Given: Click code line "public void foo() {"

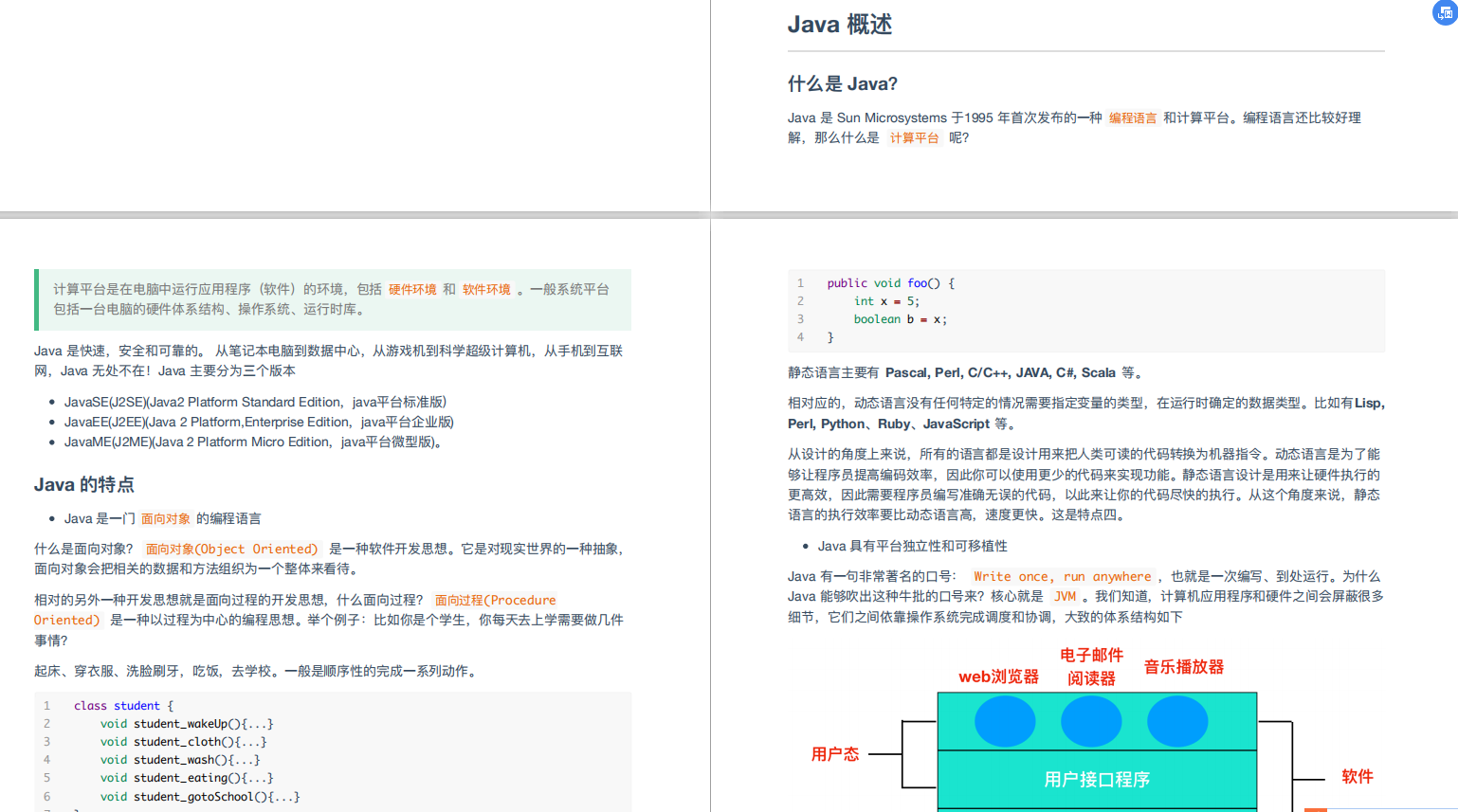Looking at the screenshot, I should pos(890,283).
